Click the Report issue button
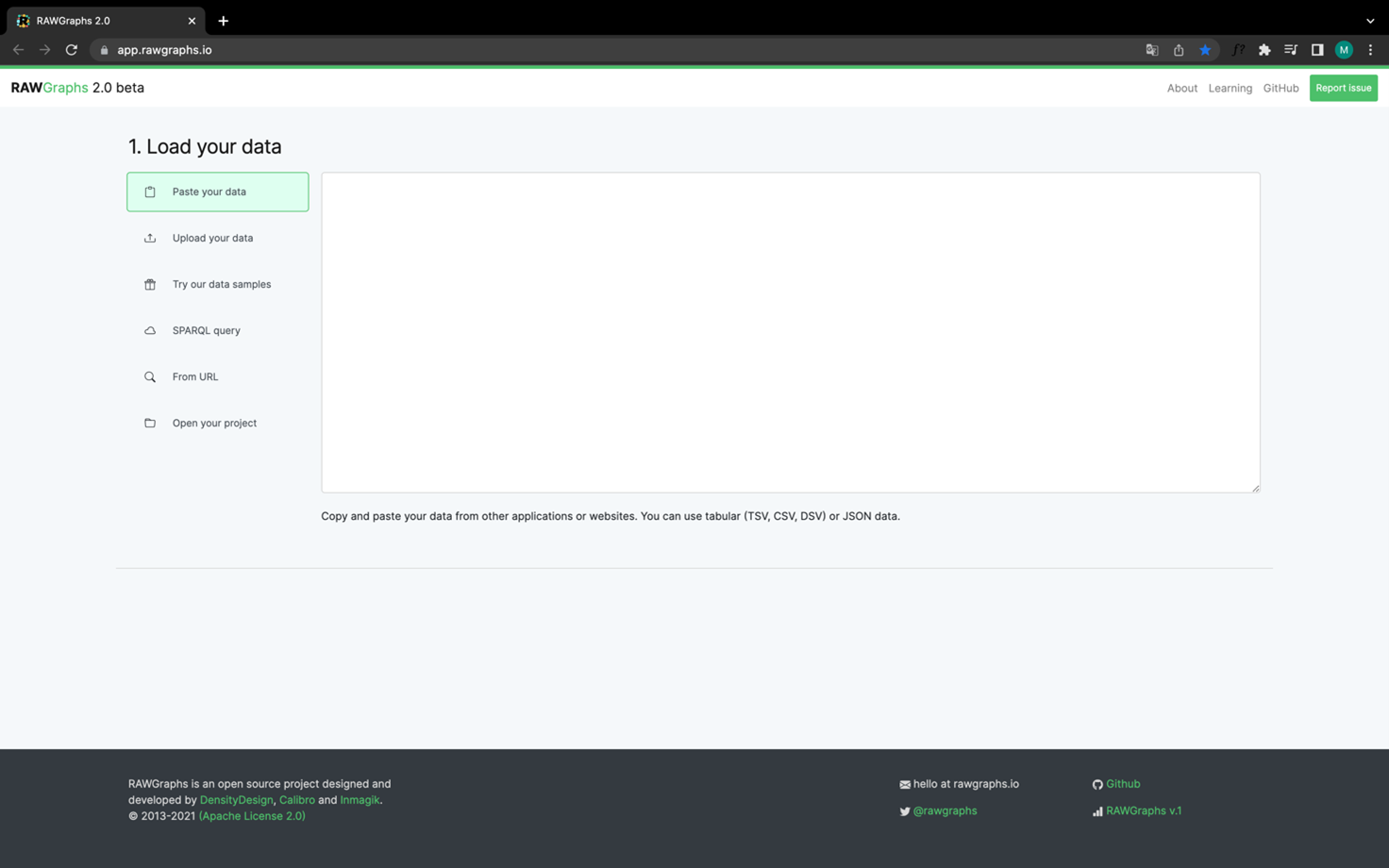Image resolution: width=1389 pixels, height=868 pixels. [x=1343, y=88]
